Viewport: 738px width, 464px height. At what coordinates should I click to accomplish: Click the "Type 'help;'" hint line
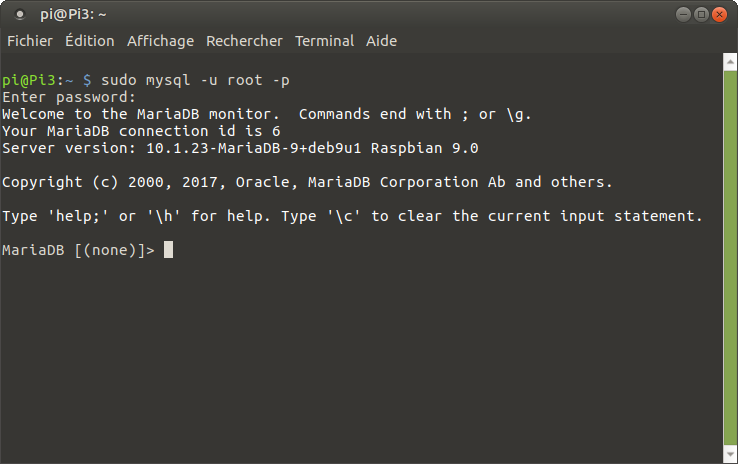(352, 216)
